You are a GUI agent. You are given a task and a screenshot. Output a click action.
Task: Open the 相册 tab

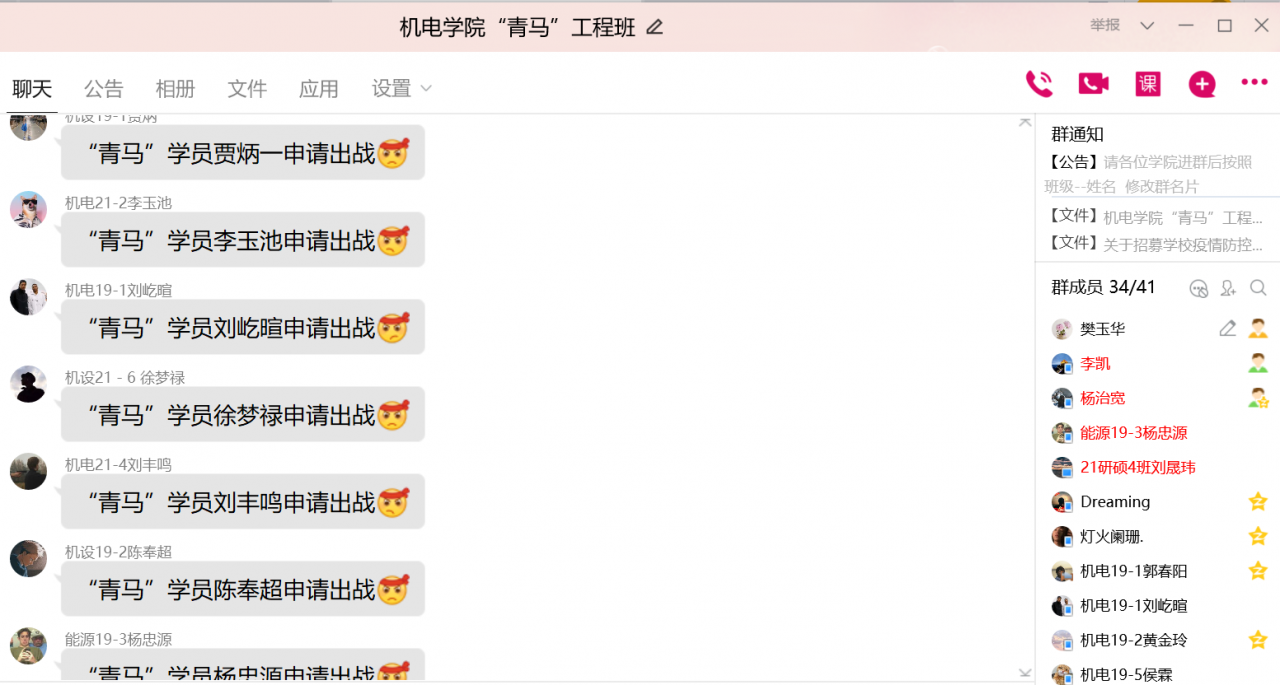tap(175, 88)
